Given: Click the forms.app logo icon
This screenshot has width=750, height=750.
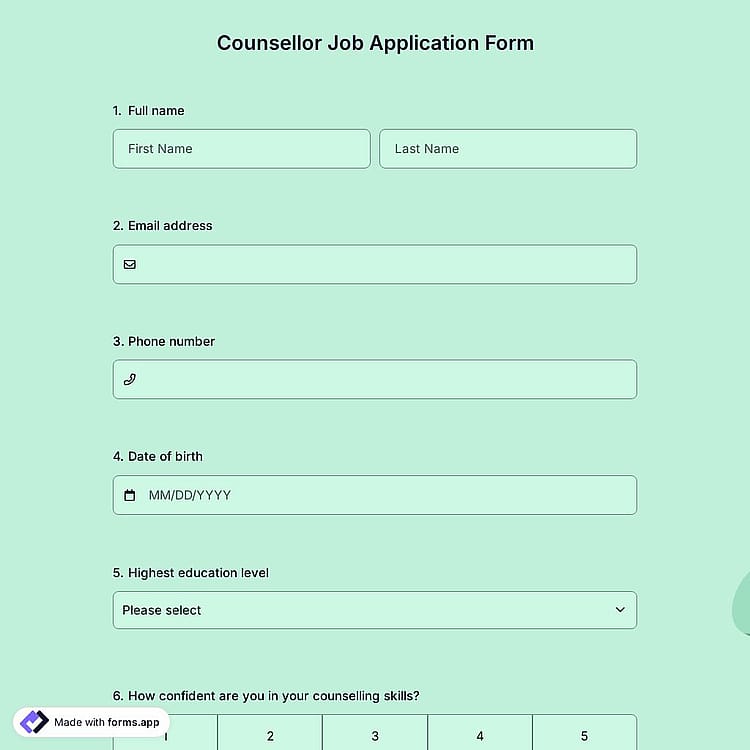Looking at the screenshot, I should coord(34,722).
